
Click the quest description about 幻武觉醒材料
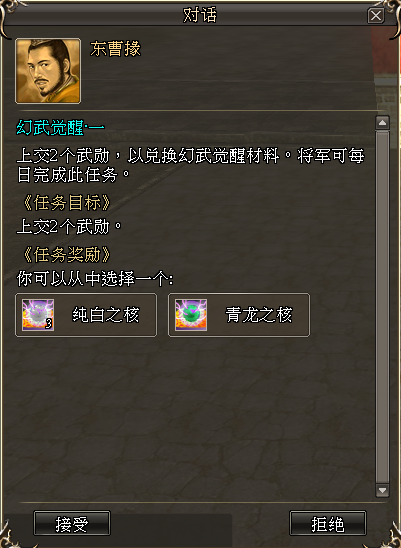coord(191,165)
